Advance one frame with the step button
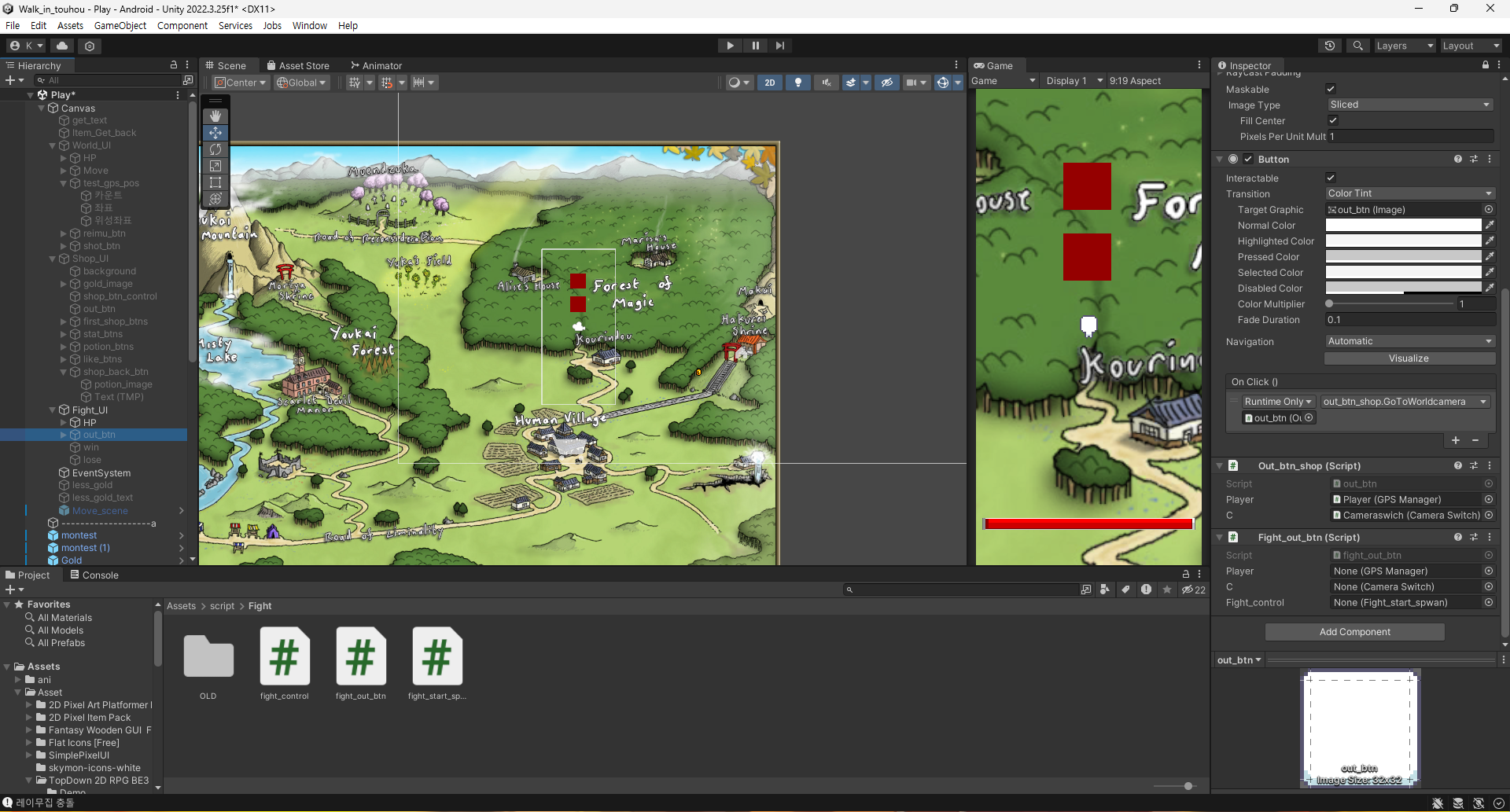The width and height of the screenshot is (1510, 812). 779,46
